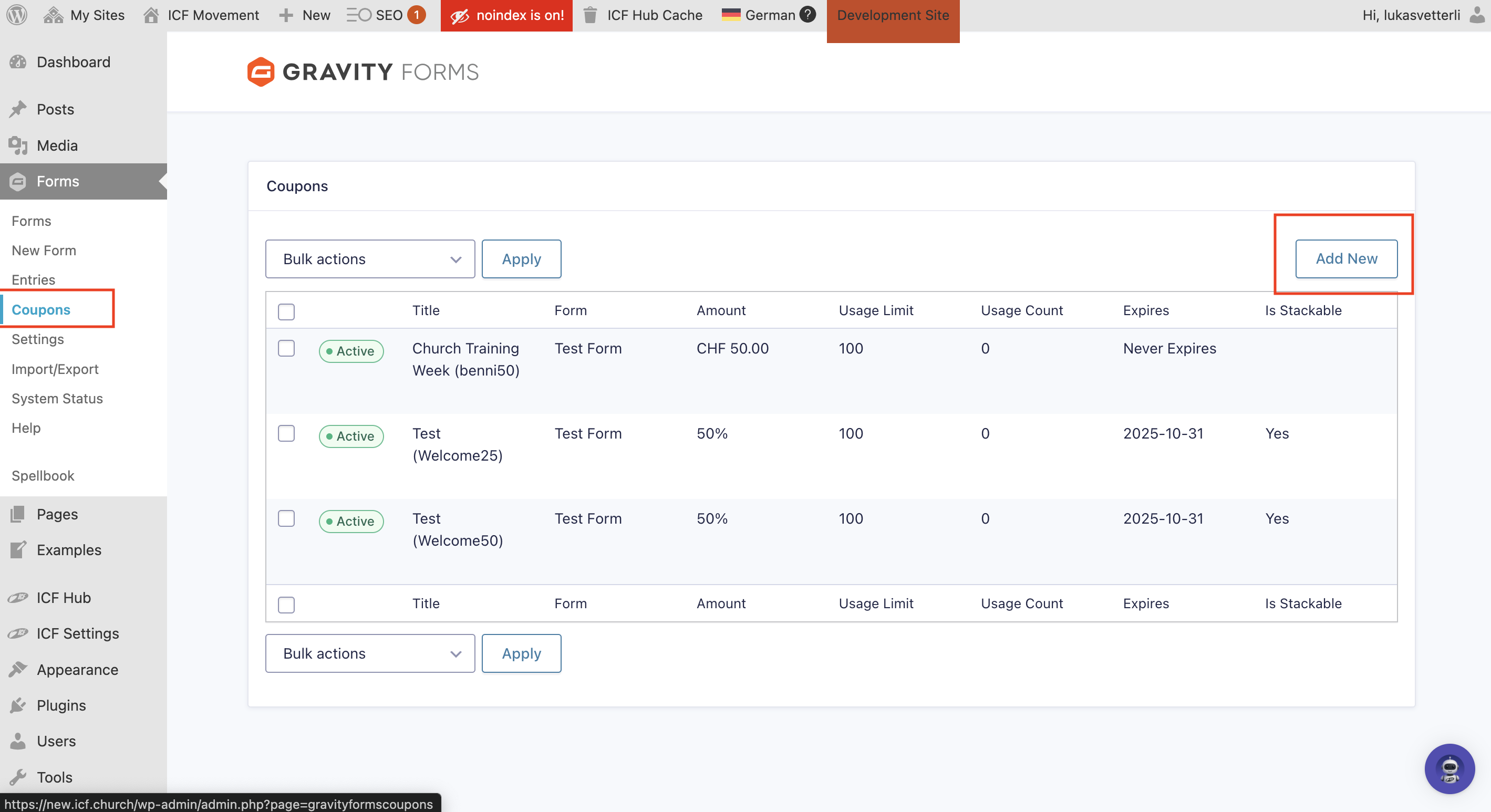Expand the bottom Bulk actions dropdown

370,653
